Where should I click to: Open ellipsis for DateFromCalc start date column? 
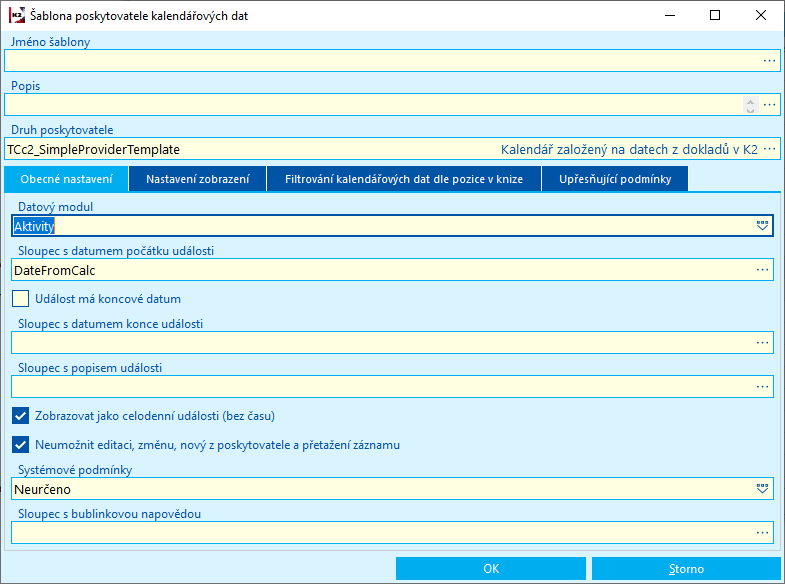tap(762, 270)
